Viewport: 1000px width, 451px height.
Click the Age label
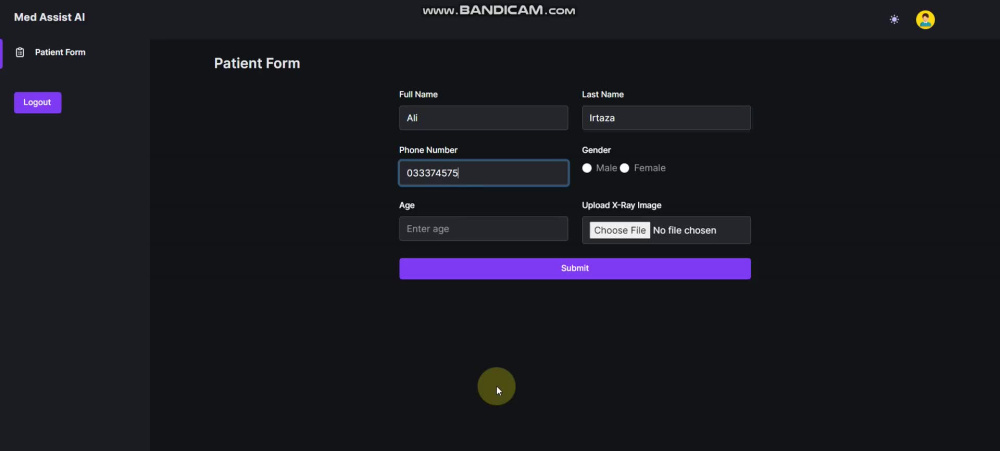click(407, 205)
